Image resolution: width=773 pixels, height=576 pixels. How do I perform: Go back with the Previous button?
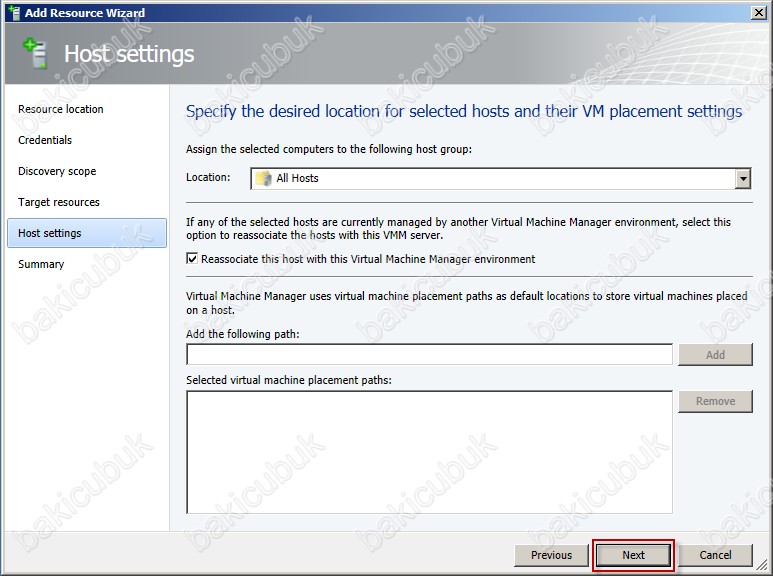tap(551, 555)
